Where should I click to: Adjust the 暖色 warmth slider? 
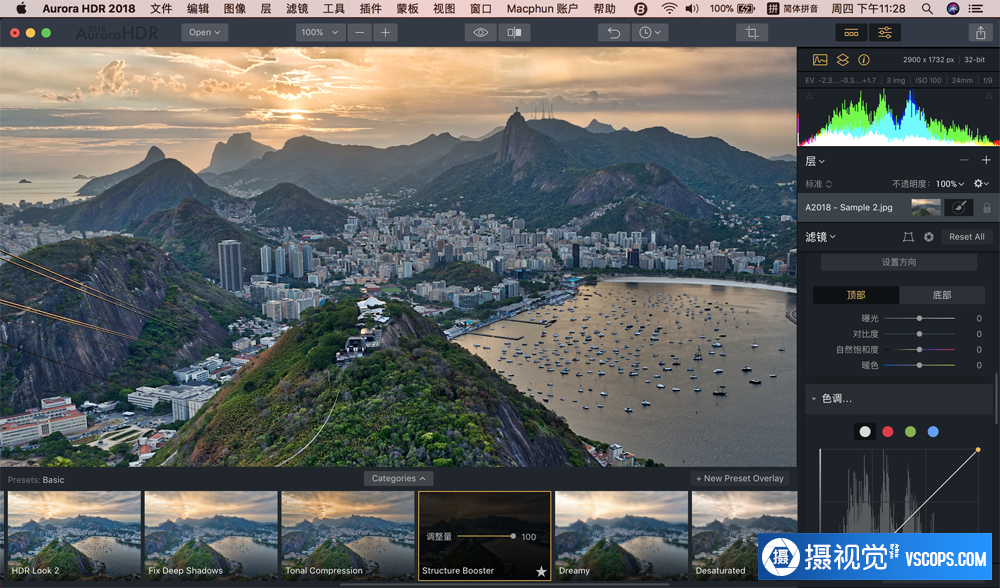tap(919, 365)
